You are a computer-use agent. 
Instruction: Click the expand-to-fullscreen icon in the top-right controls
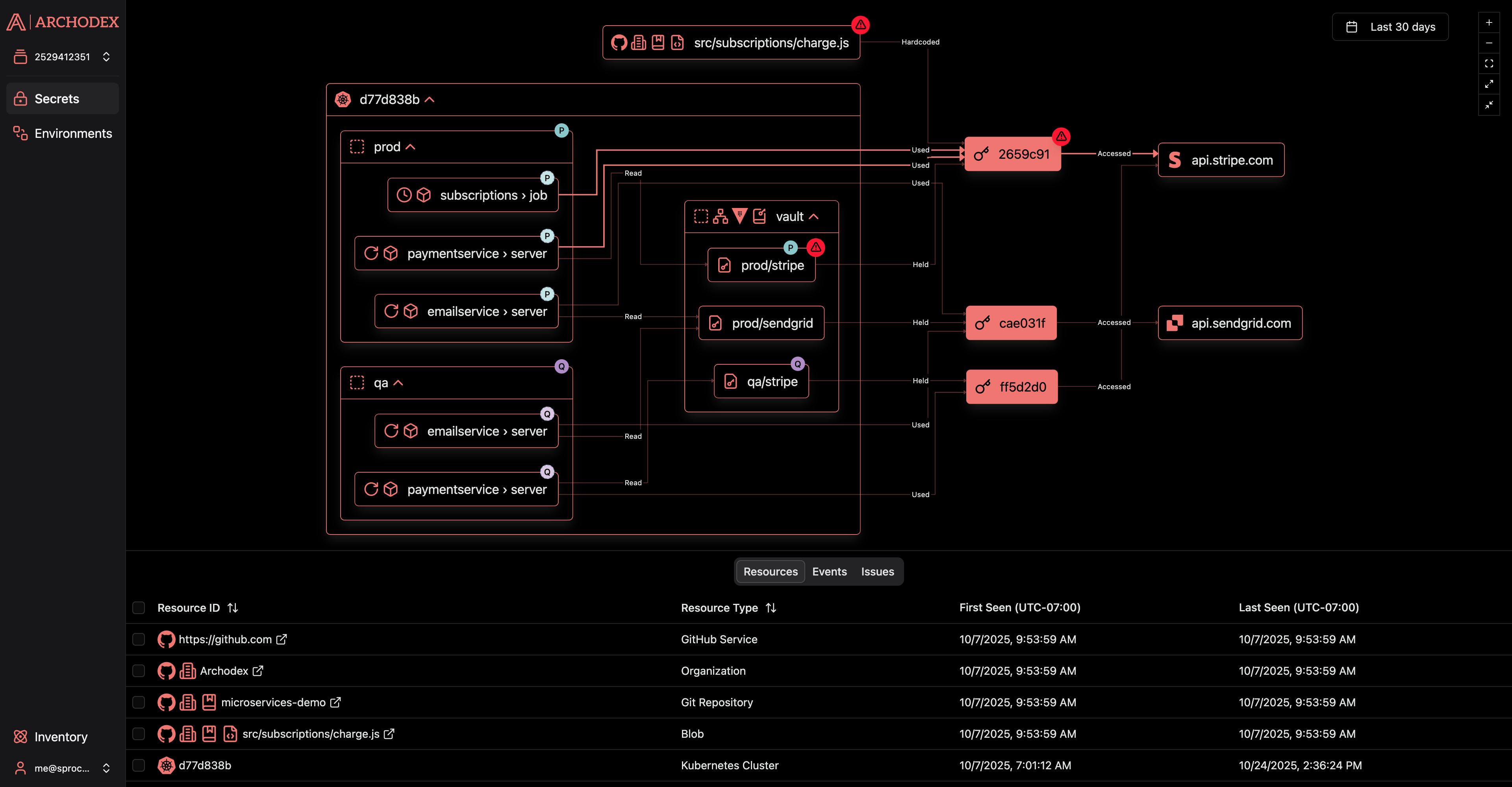[x=1489, y=84]
